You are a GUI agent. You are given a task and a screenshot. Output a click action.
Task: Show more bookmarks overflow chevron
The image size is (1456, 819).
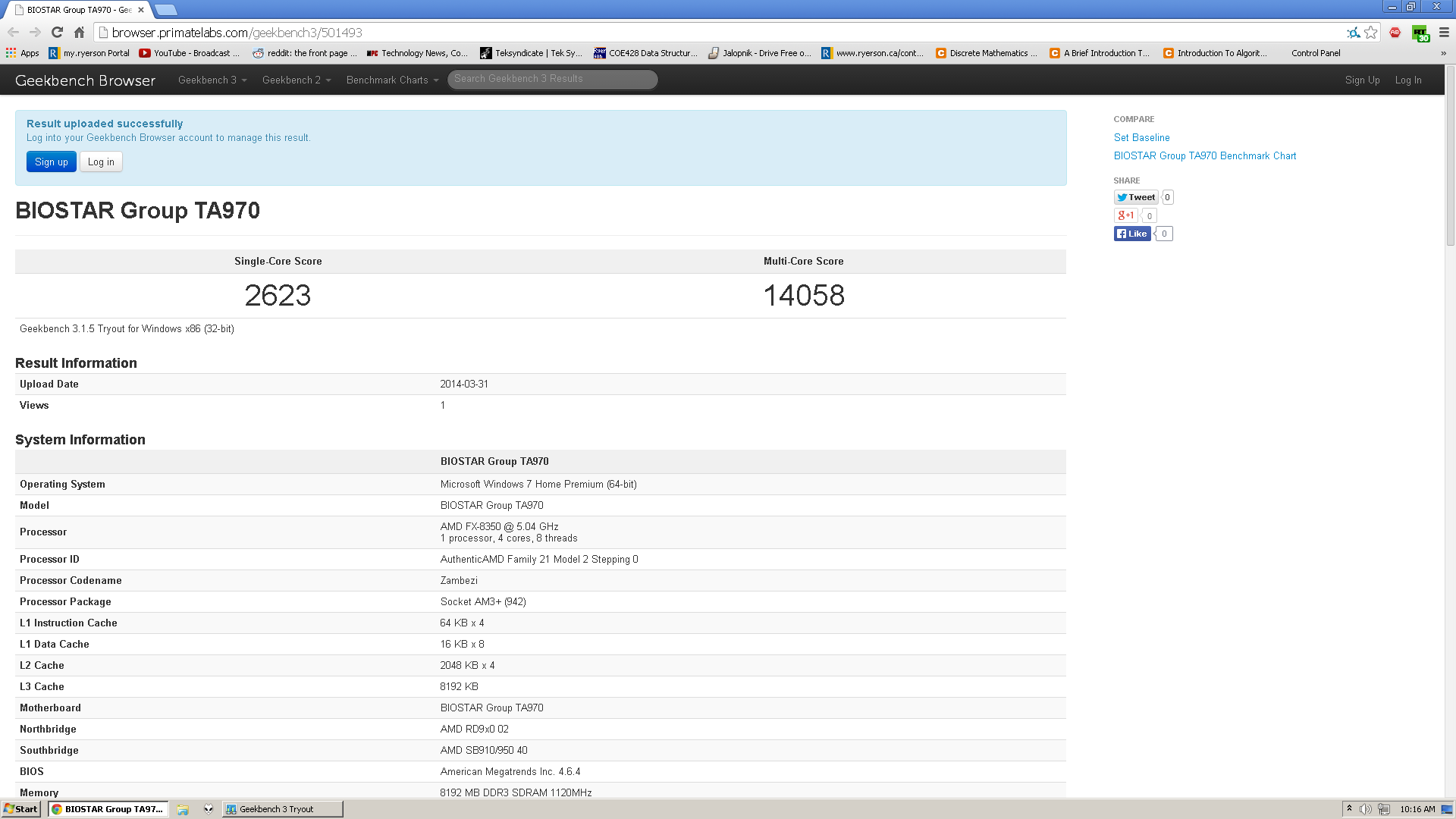1443,53
